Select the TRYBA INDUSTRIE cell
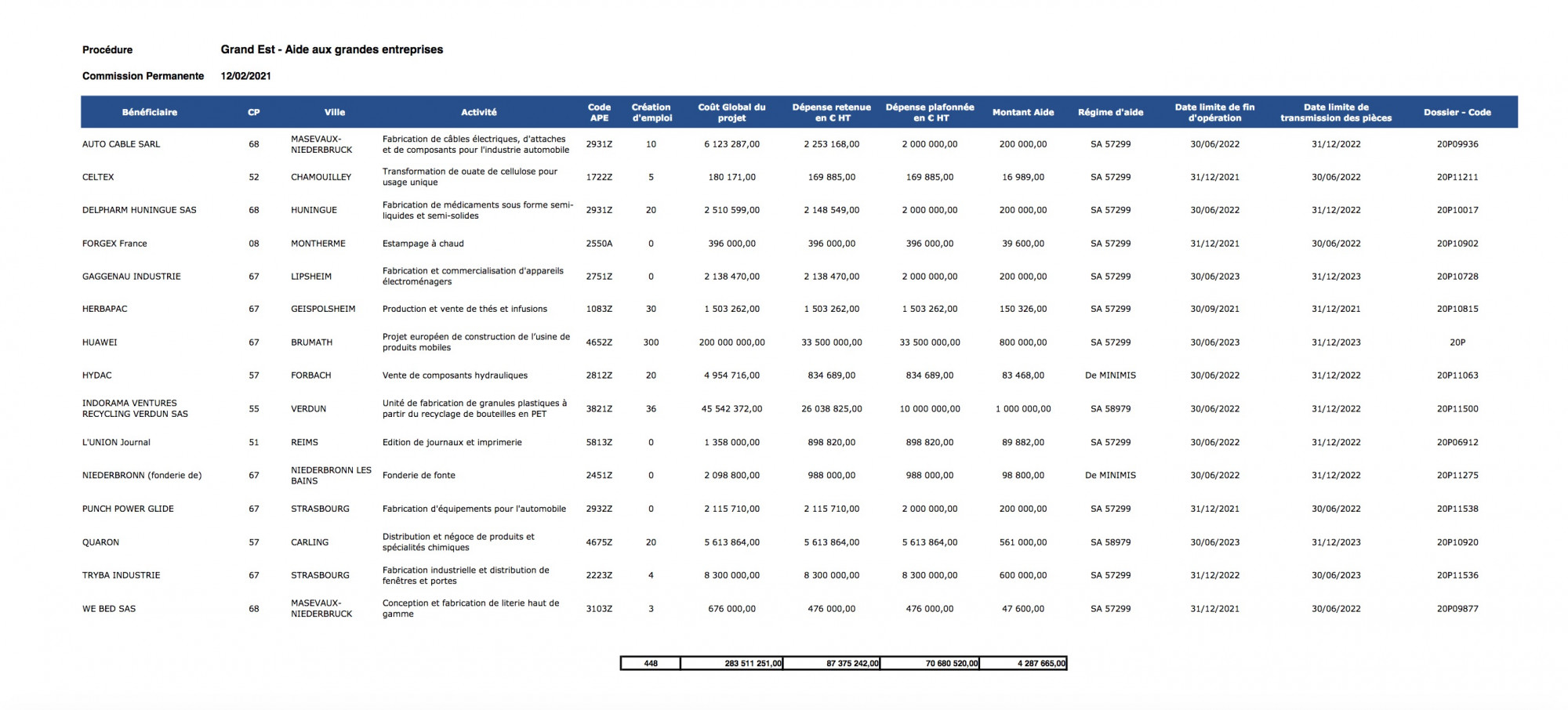 coord(121,575)
